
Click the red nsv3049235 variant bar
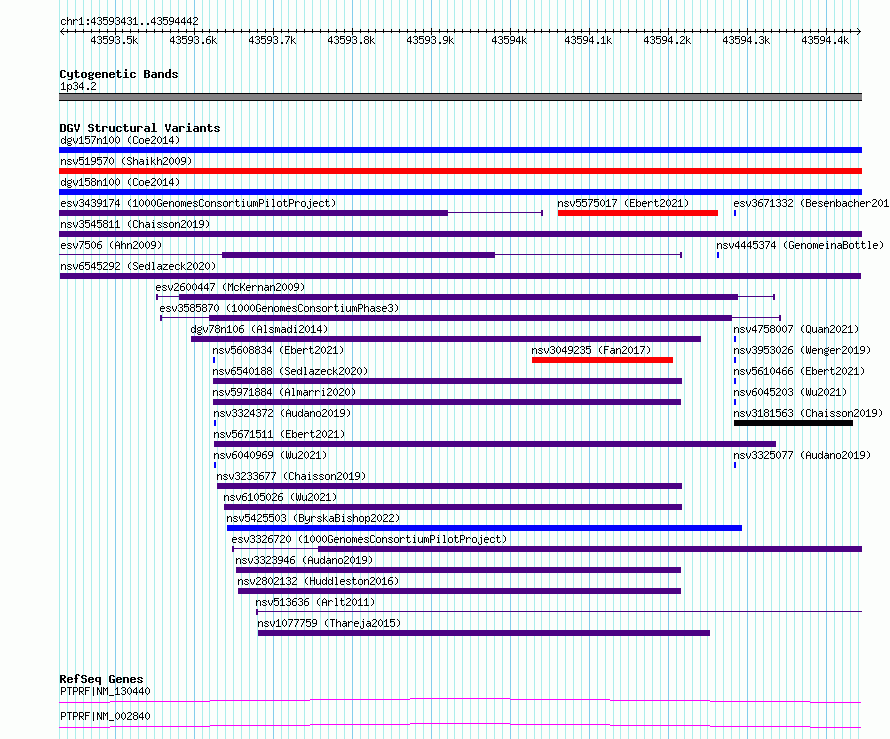[602, 360]
